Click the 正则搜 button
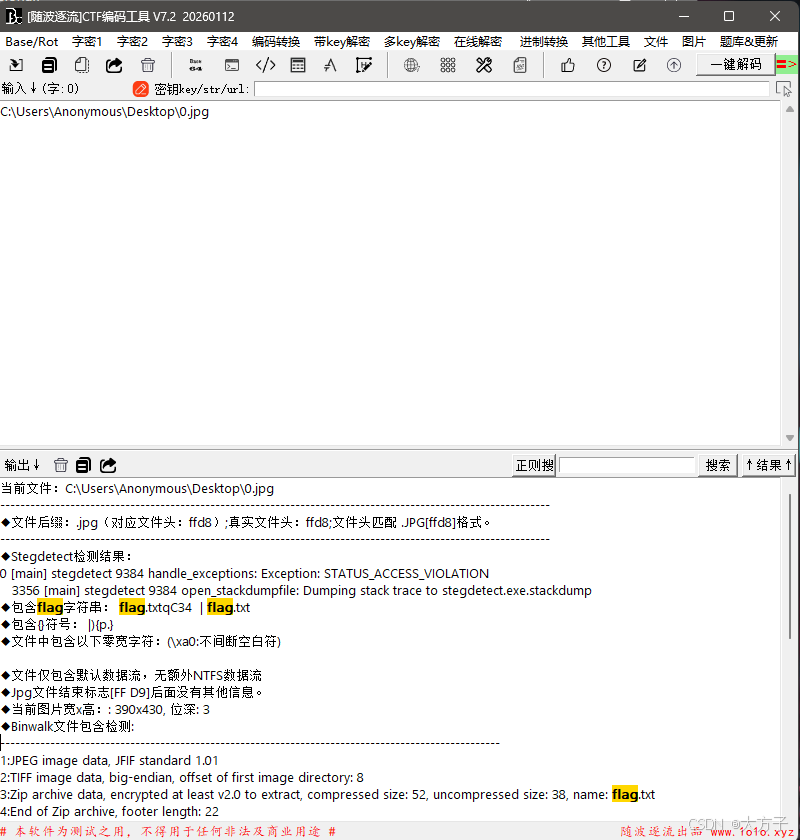 534,465
